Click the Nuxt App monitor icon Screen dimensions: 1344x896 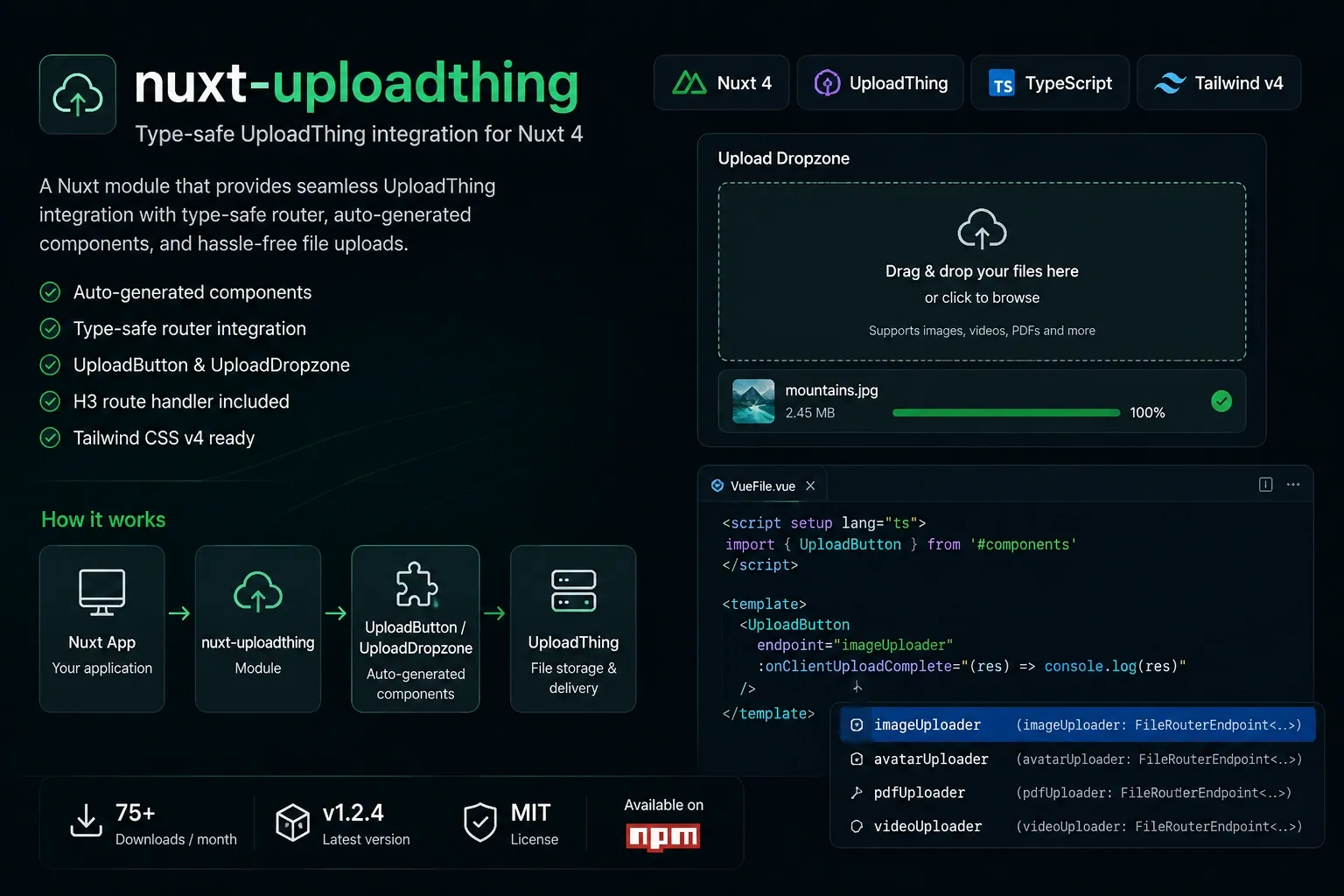(x=102, y=592)
